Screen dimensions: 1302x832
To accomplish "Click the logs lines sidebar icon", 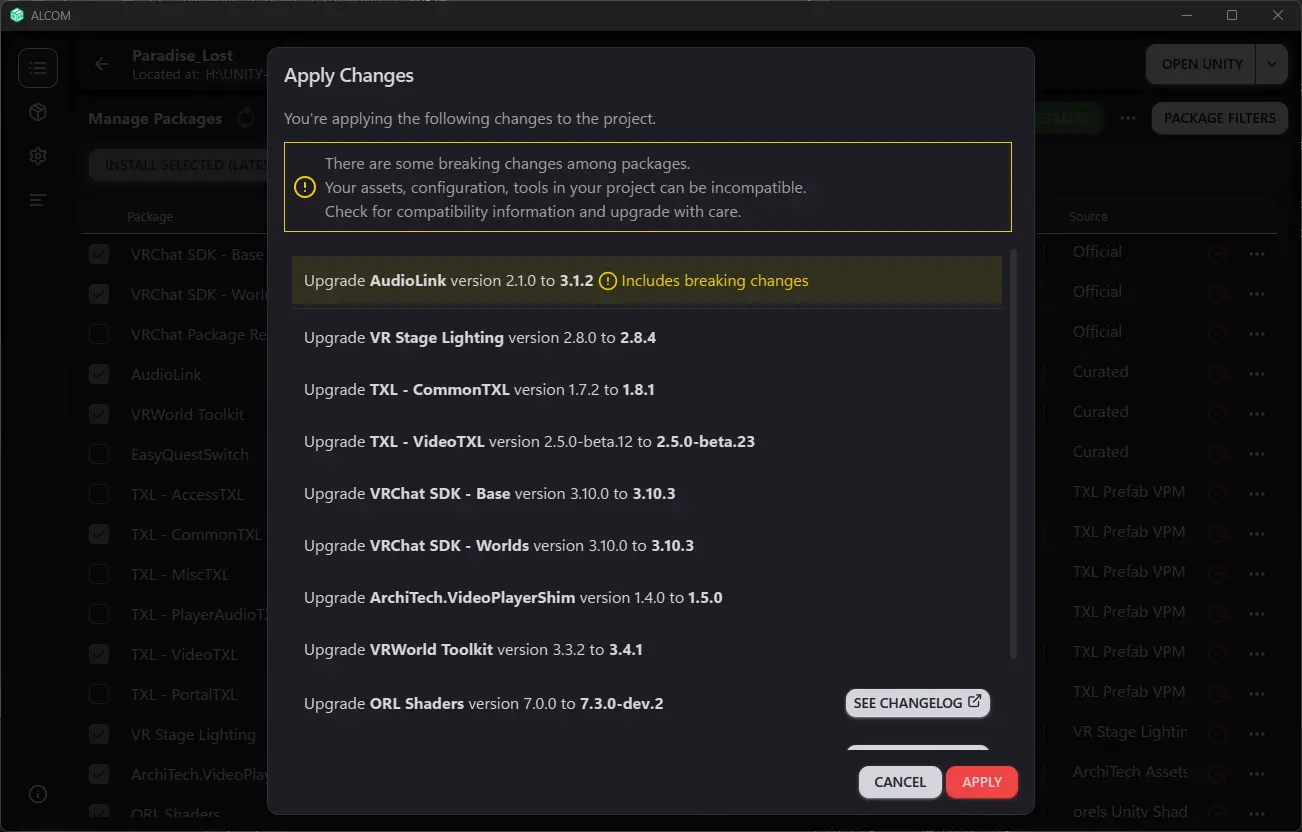I will pos(38,200).
